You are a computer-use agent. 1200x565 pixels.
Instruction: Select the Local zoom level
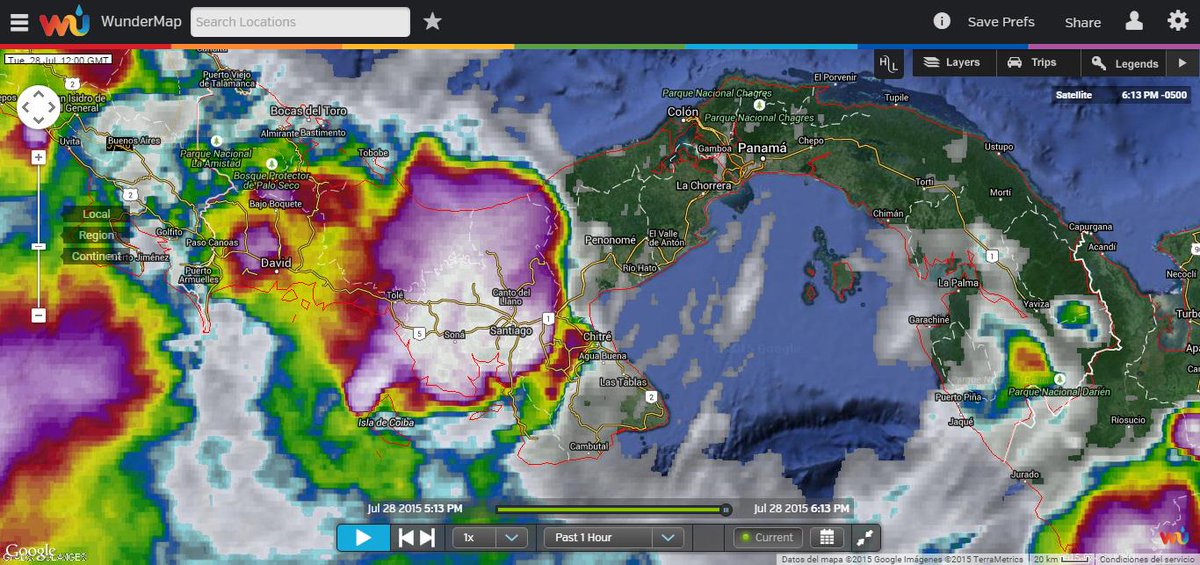click(x=96, y=214)
